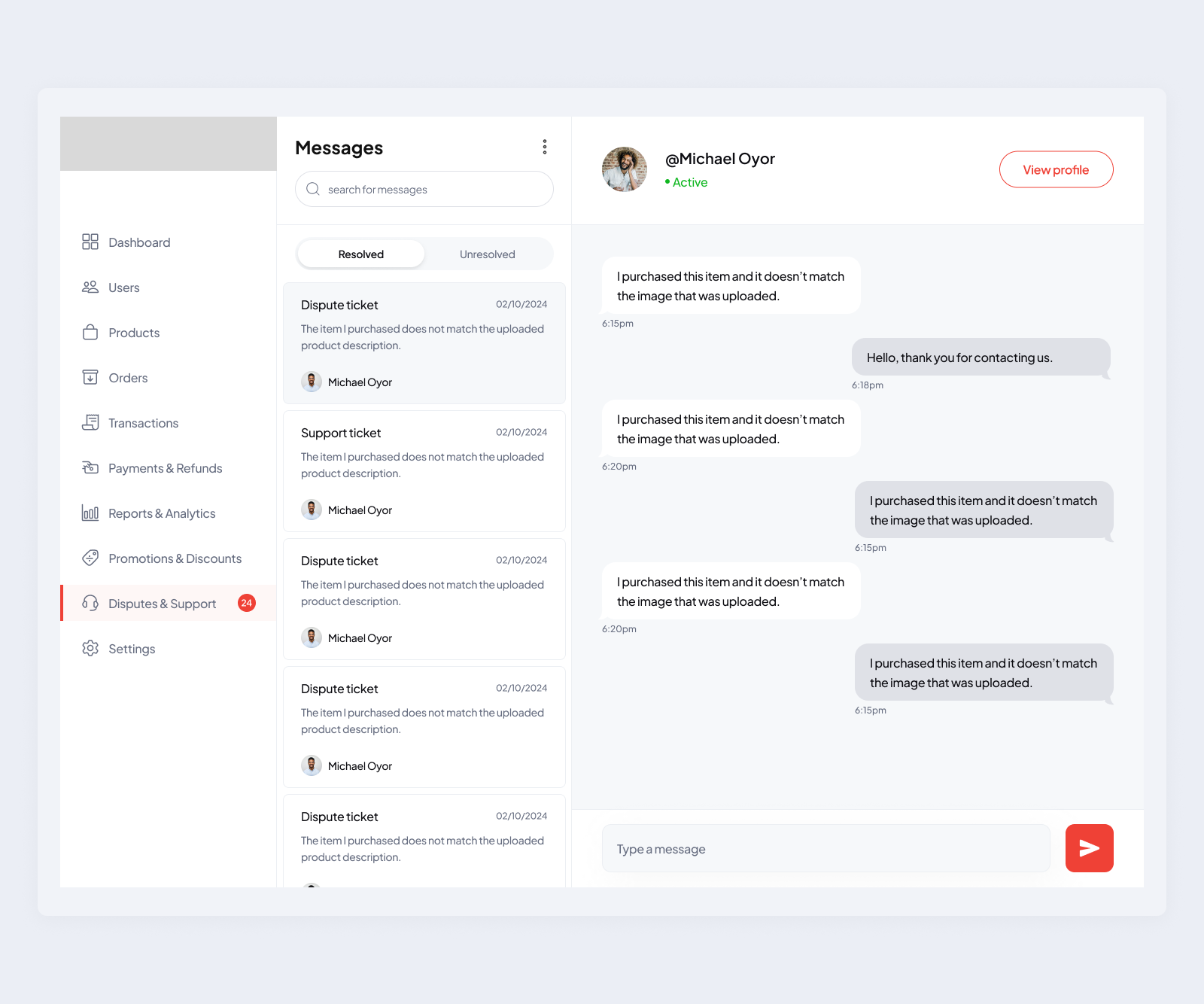Select Payments & Refunds
1204x1004 pixels.
(x=169, y=468)
